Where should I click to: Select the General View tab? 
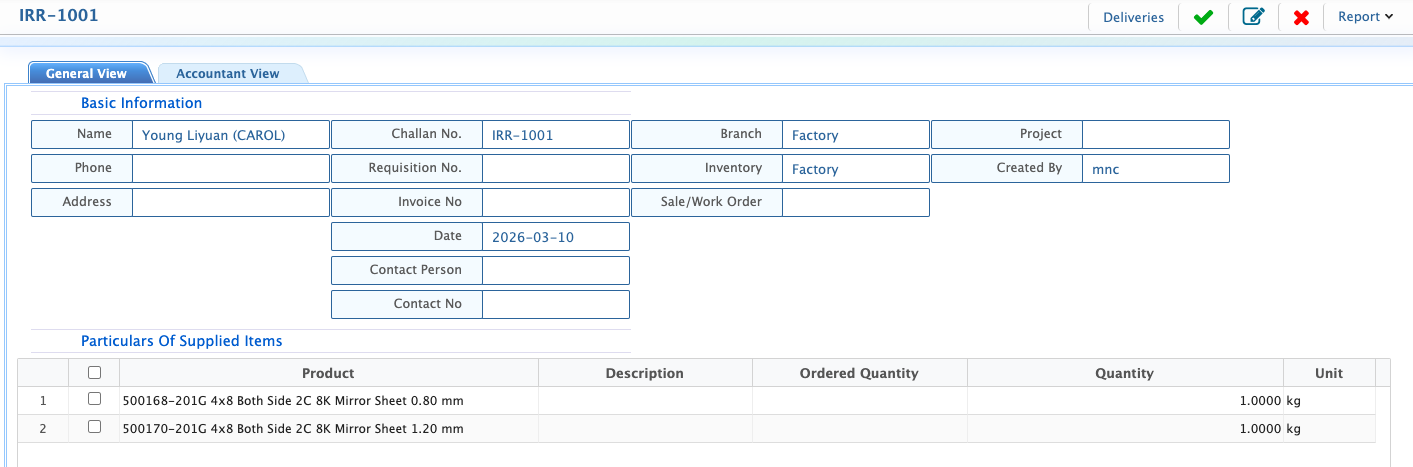[87, 73]
